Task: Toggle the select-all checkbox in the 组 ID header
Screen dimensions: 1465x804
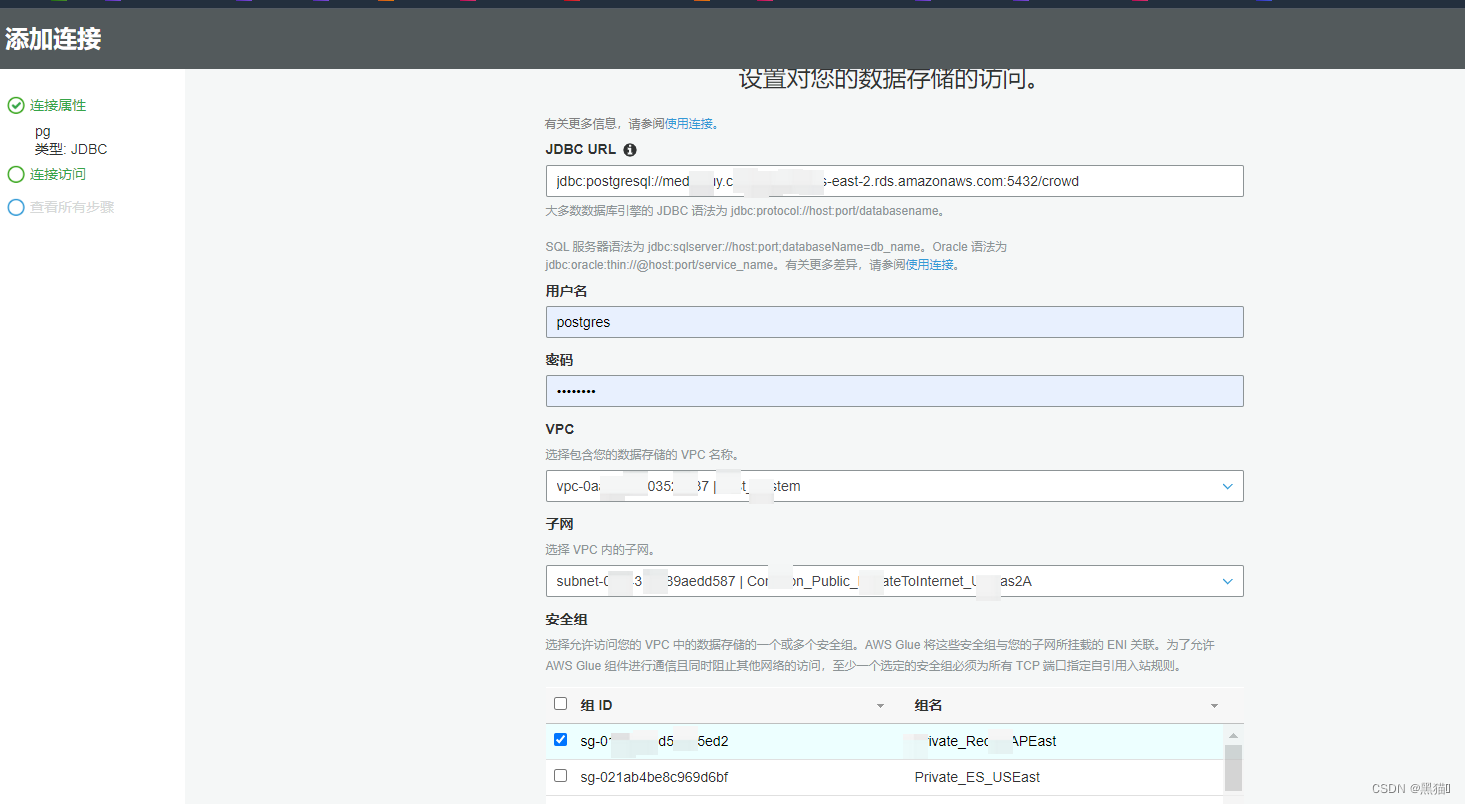Action: (560, 704)
